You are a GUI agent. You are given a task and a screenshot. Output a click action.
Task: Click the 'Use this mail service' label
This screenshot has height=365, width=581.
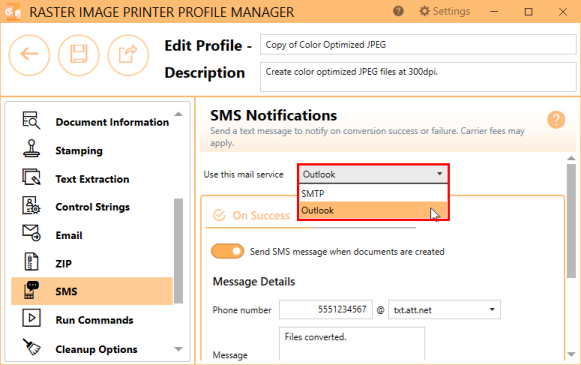pos(243,175)
